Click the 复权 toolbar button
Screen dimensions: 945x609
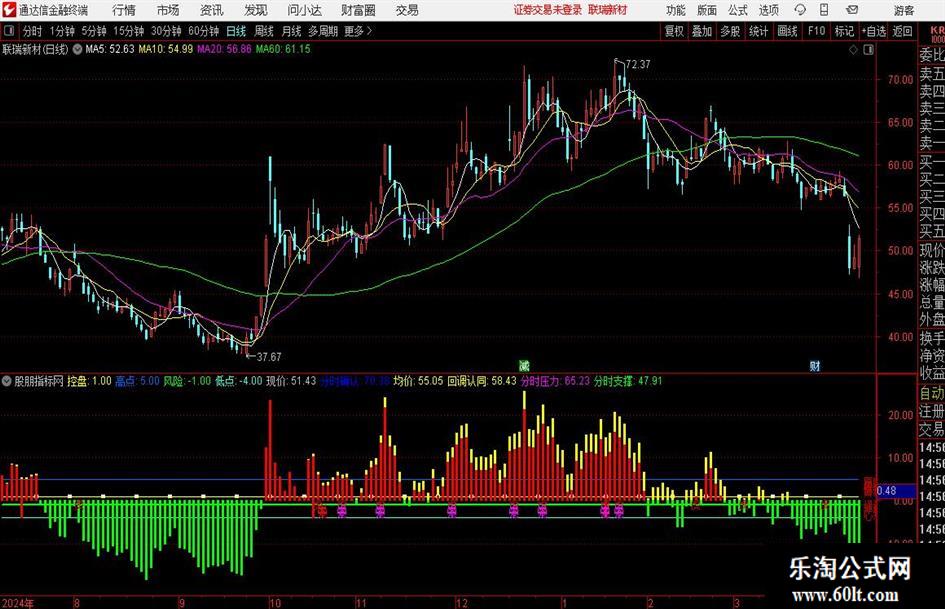pyautogui.click(x=674, y=31)
